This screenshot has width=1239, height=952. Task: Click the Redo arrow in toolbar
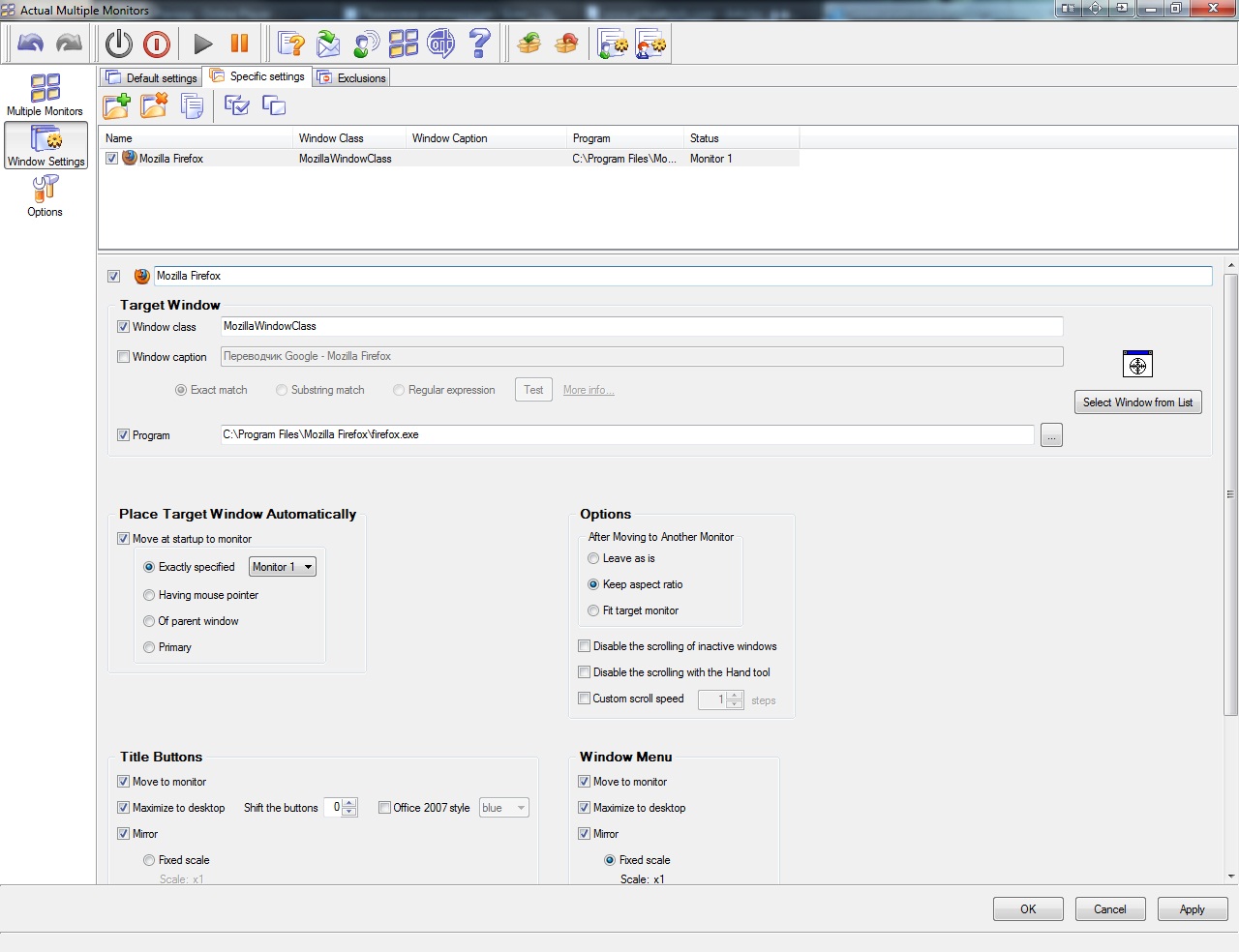[69, 44]
